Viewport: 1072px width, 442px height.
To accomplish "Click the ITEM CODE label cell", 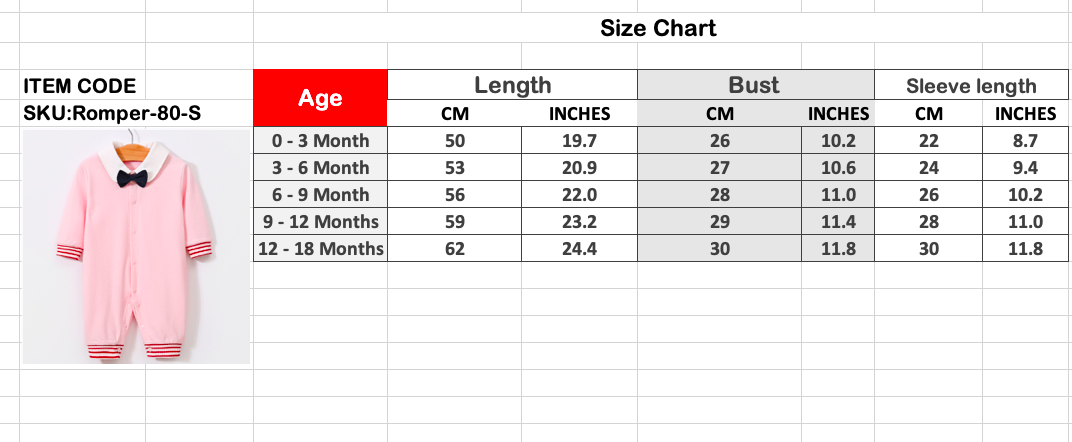I will pos(80,86).
